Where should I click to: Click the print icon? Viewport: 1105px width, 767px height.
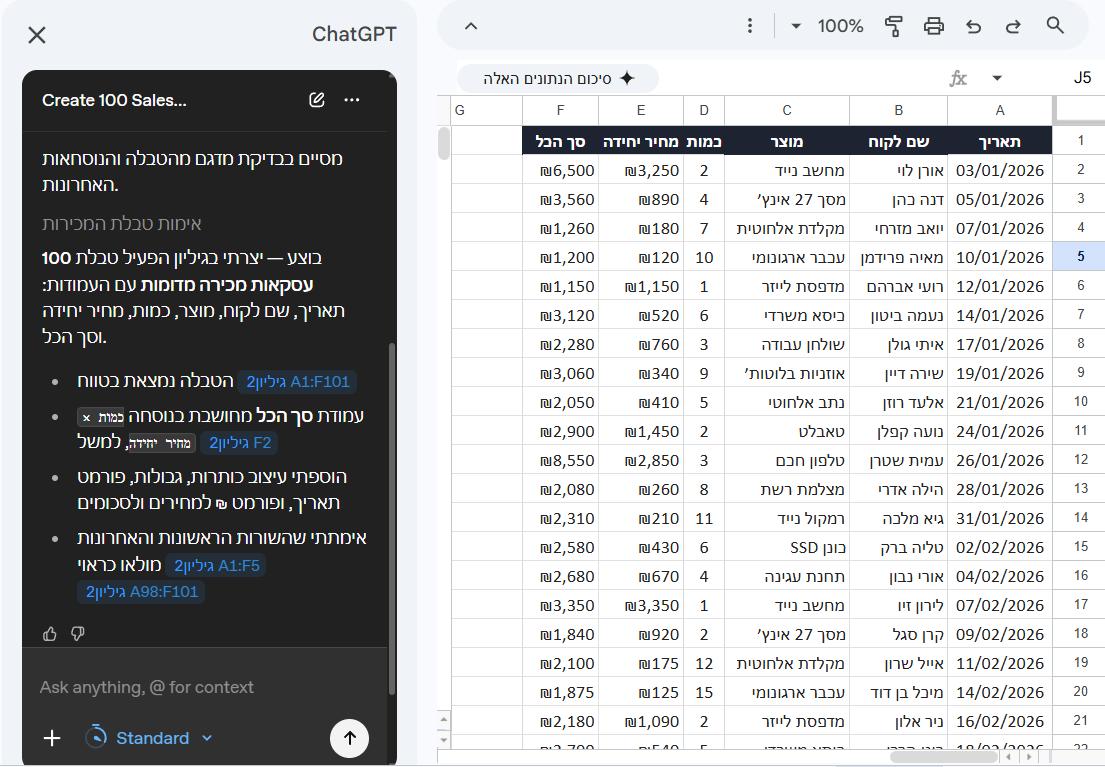tap(934, 26)
